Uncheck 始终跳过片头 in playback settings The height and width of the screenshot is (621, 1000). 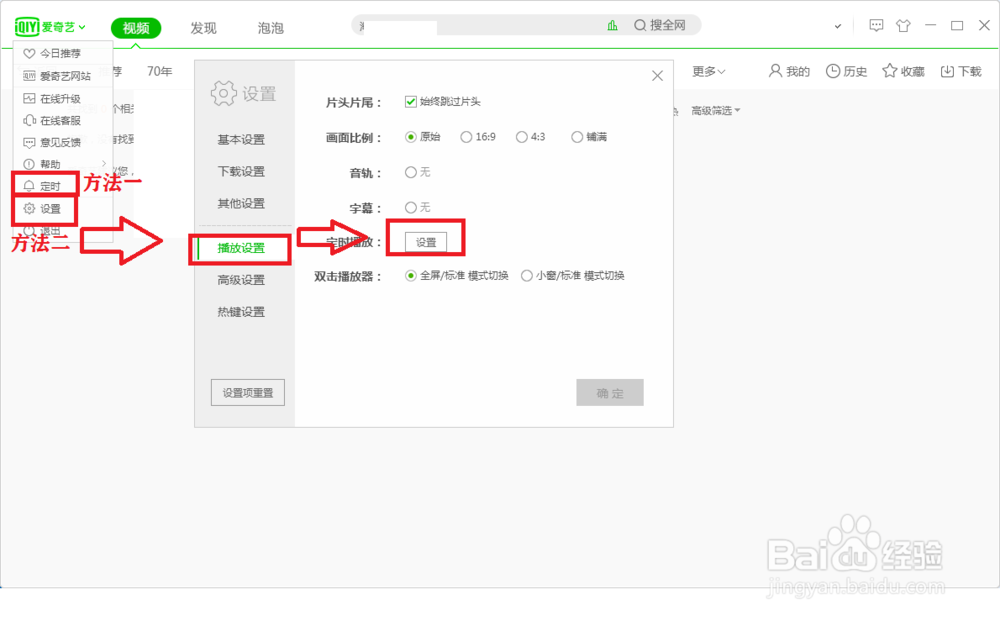413,100
